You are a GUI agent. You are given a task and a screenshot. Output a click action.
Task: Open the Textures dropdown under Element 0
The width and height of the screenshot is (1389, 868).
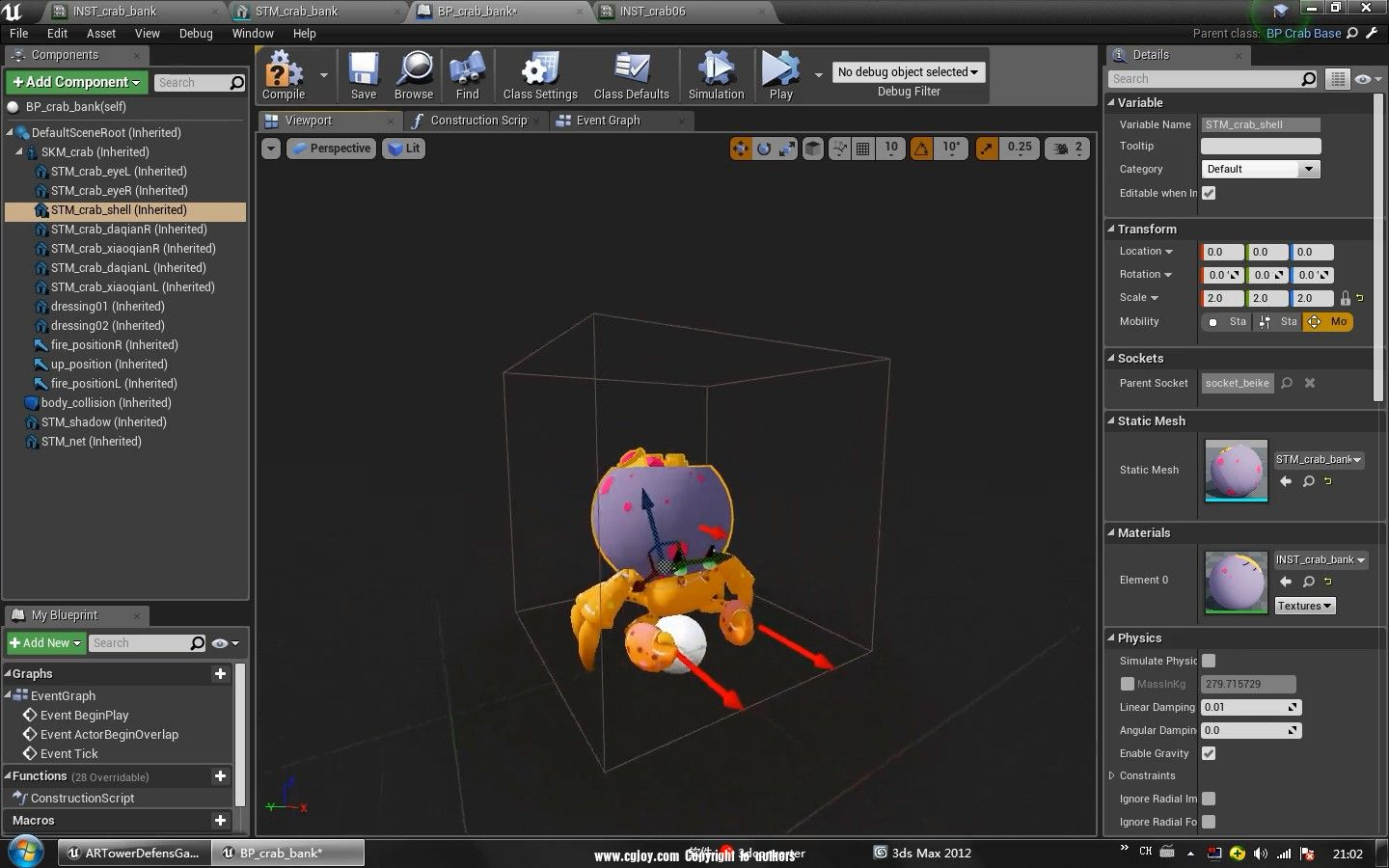(x=1304, y=606)
